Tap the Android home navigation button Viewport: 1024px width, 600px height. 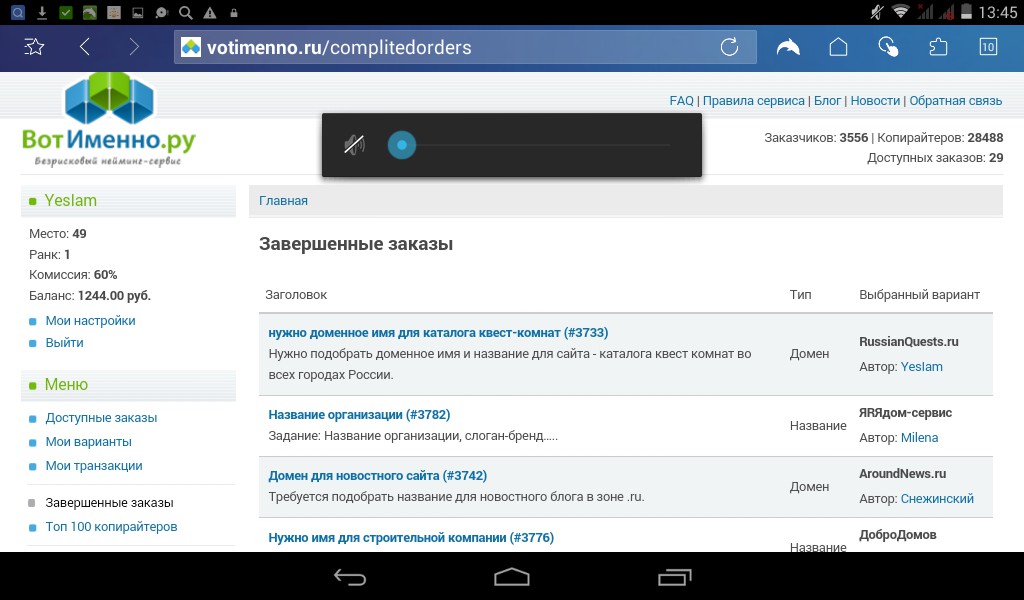point(511,576)
